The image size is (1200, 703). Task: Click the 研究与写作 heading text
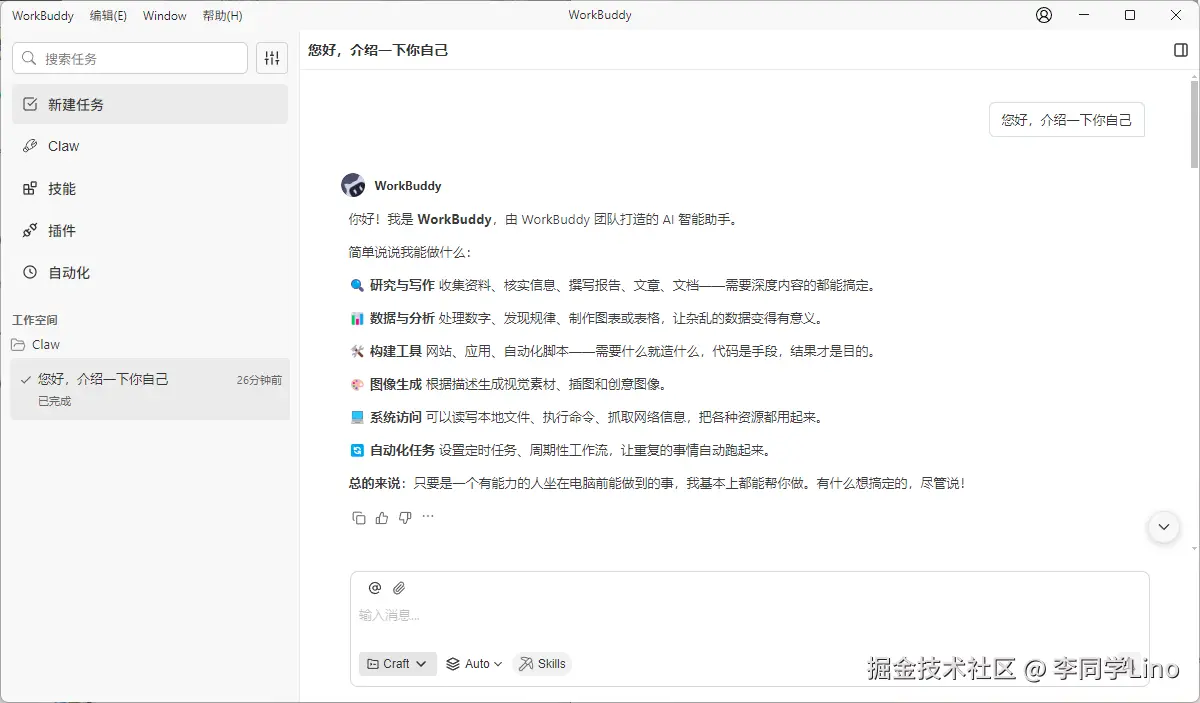coord(402,285)
